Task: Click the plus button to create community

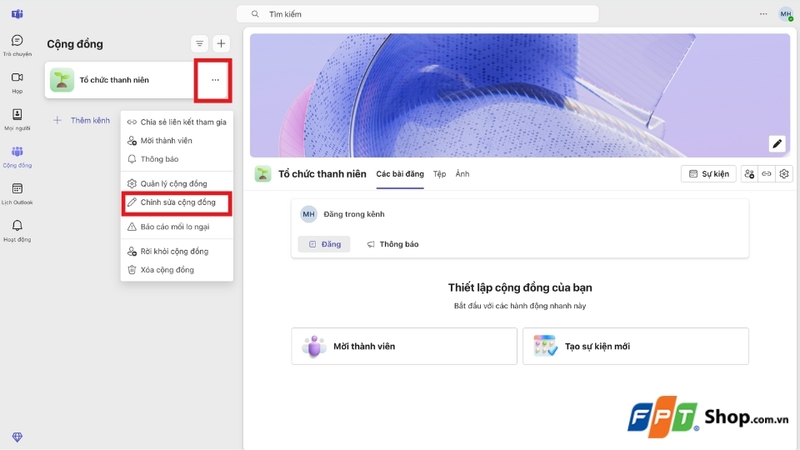Action: pyautogui.click(x=221, y=44)
